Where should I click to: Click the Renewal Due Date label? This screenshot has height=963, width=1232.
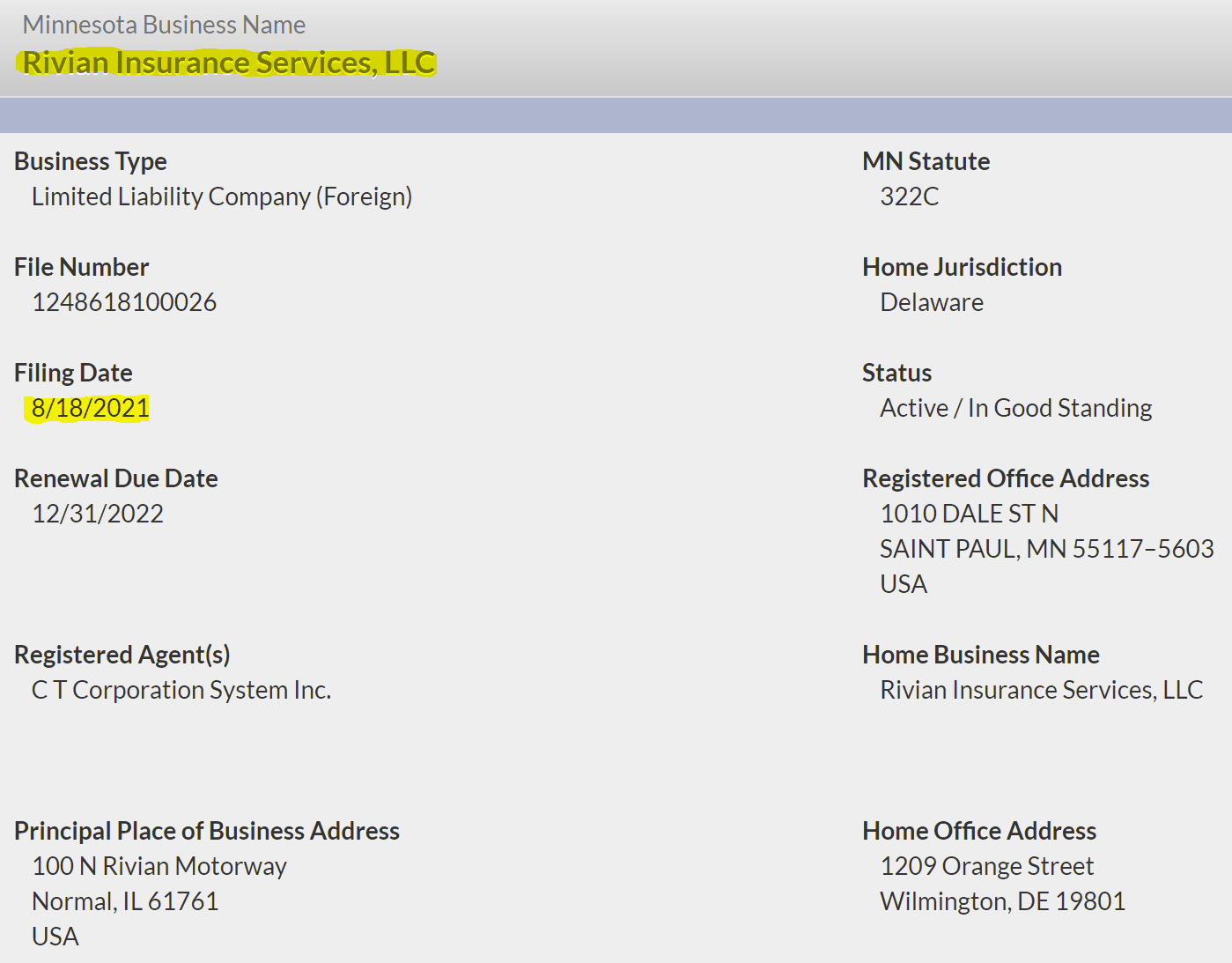click(116, 478)
